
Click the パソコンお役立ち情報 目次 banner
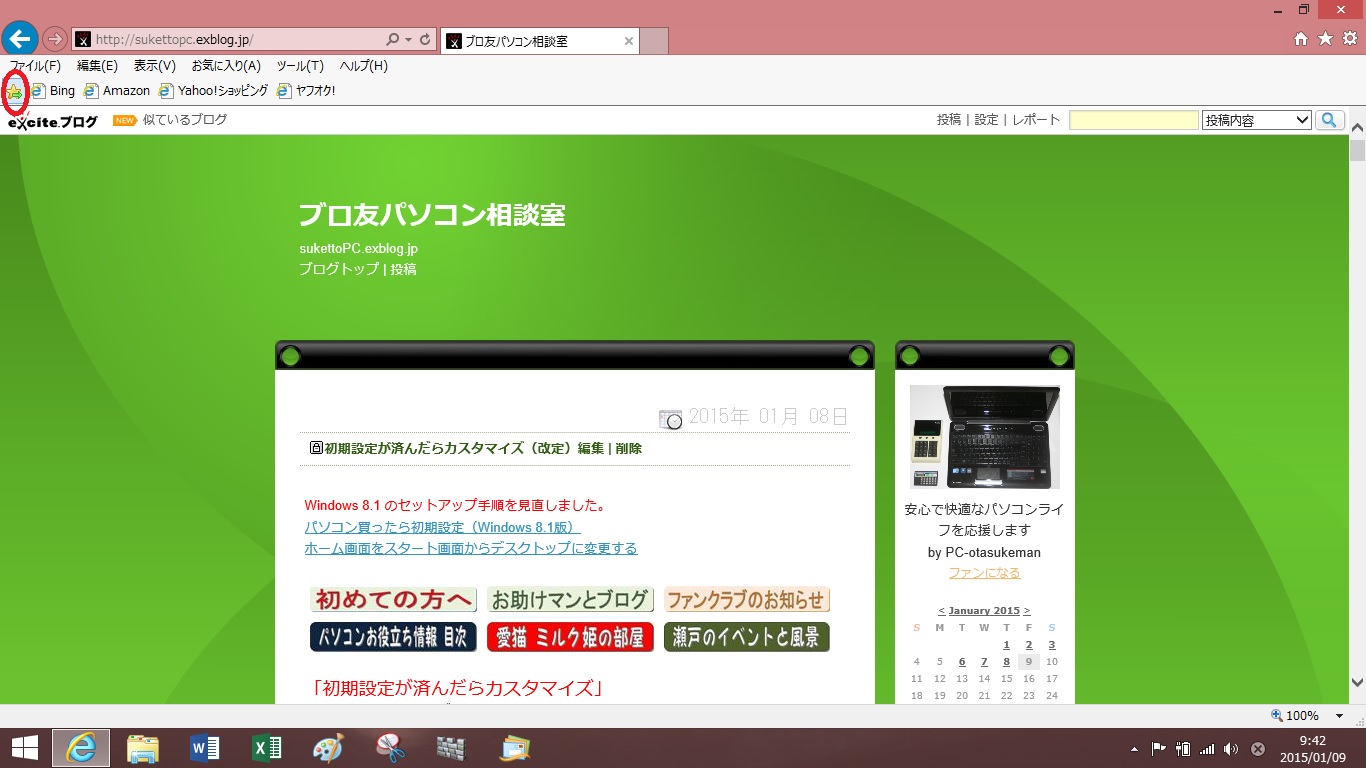[x=393, y=637]
